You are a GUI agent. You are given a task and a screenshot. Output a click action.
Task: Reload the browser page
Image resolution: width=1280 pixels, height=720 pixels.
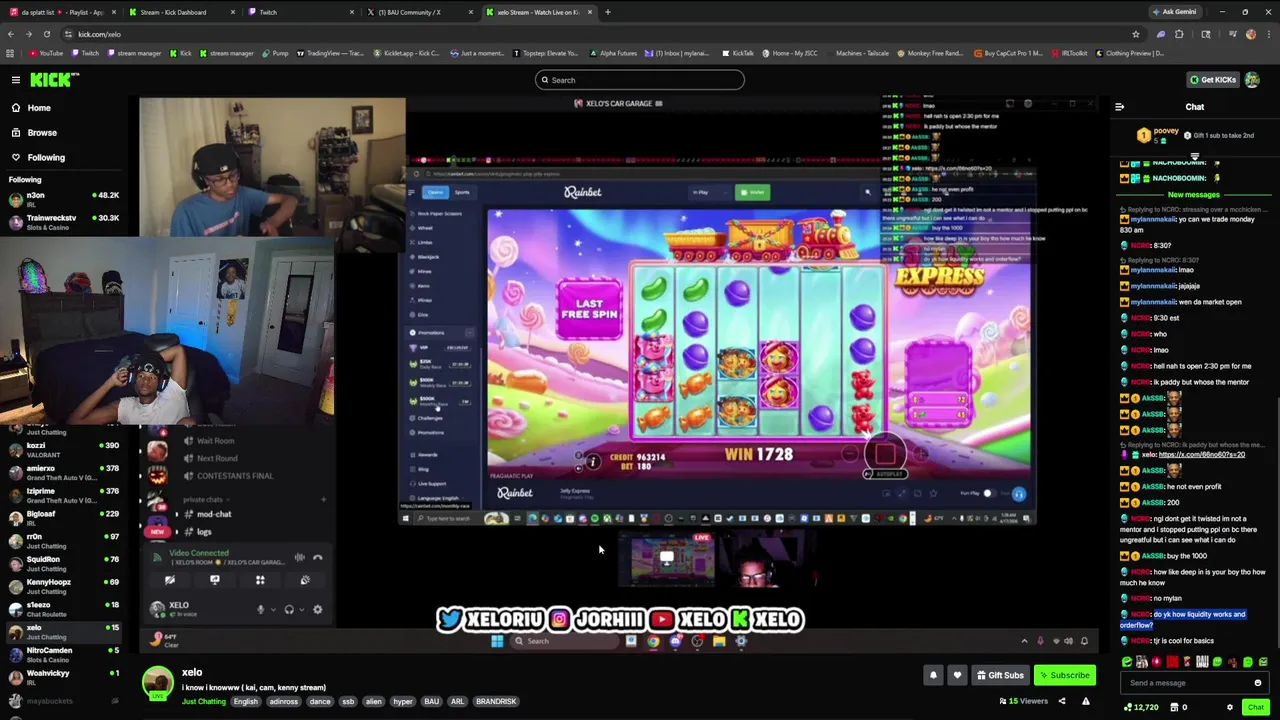pos(46,34)
